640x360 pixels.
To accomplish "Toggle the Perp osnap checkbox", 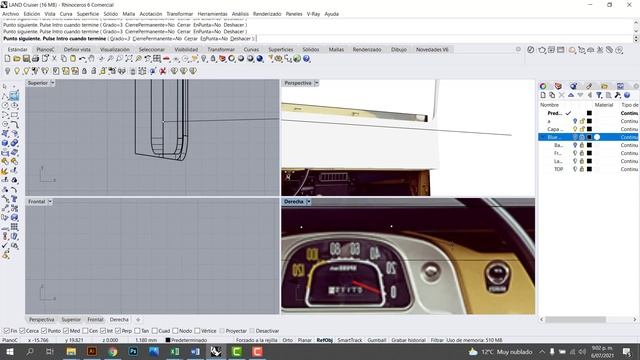I will point(118,331).
